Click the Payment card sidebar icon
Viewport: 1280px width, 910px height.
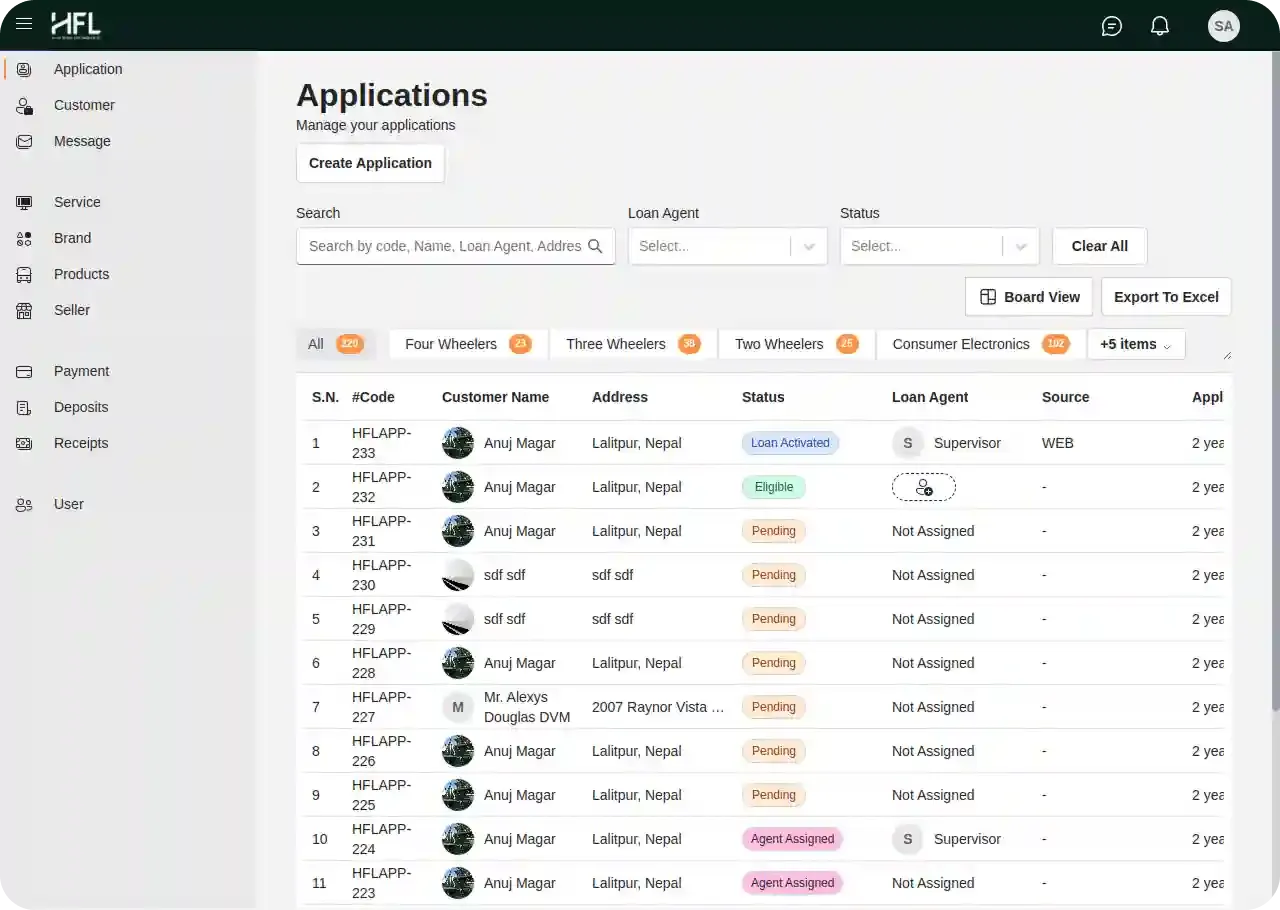tap(24, 371)
